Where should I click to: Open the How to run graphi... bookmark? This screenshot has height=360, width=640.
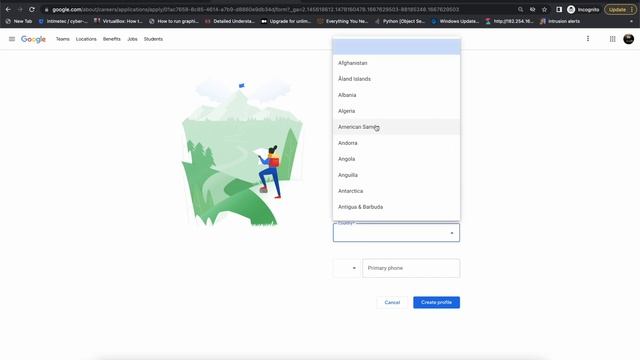[174, 21]
